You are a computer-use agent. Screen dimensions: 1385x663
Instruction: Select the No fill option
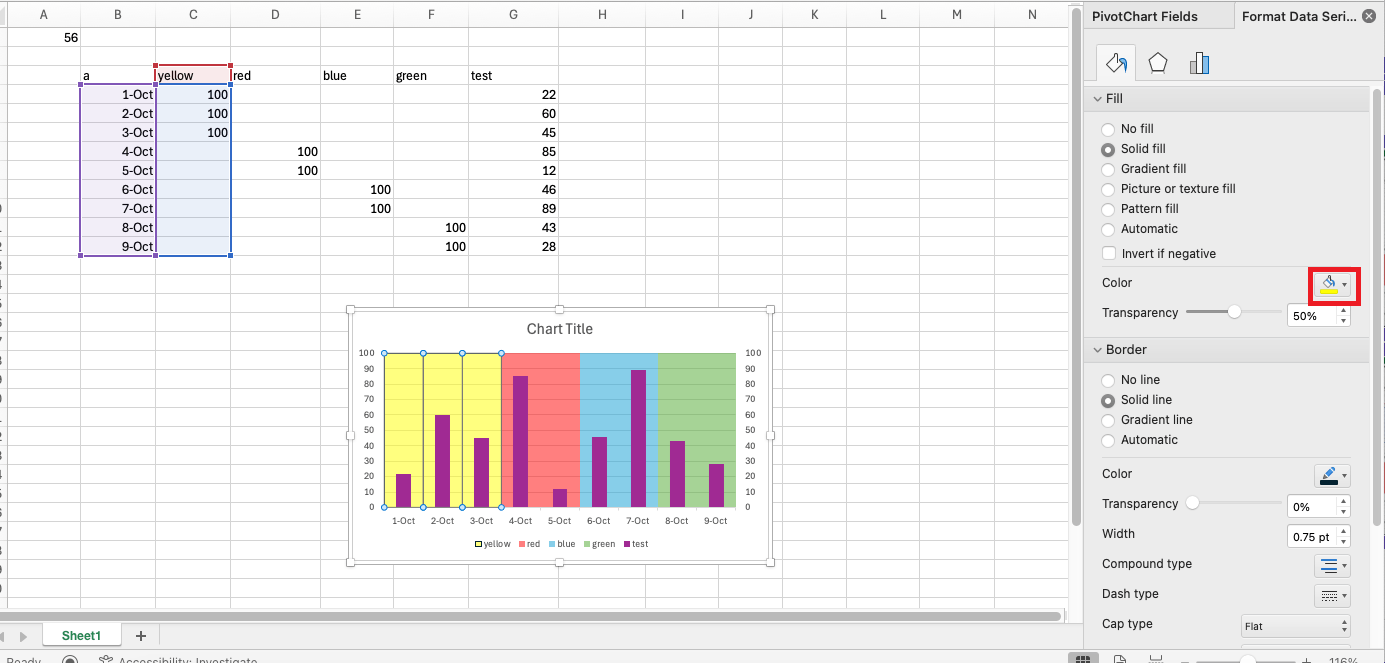1108,129
